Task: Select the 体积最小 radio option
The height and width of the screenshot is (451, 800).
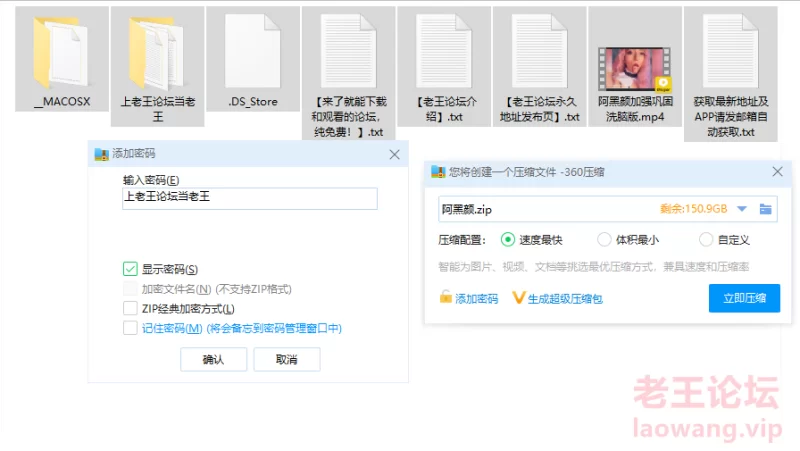Action: click(604, 239)
